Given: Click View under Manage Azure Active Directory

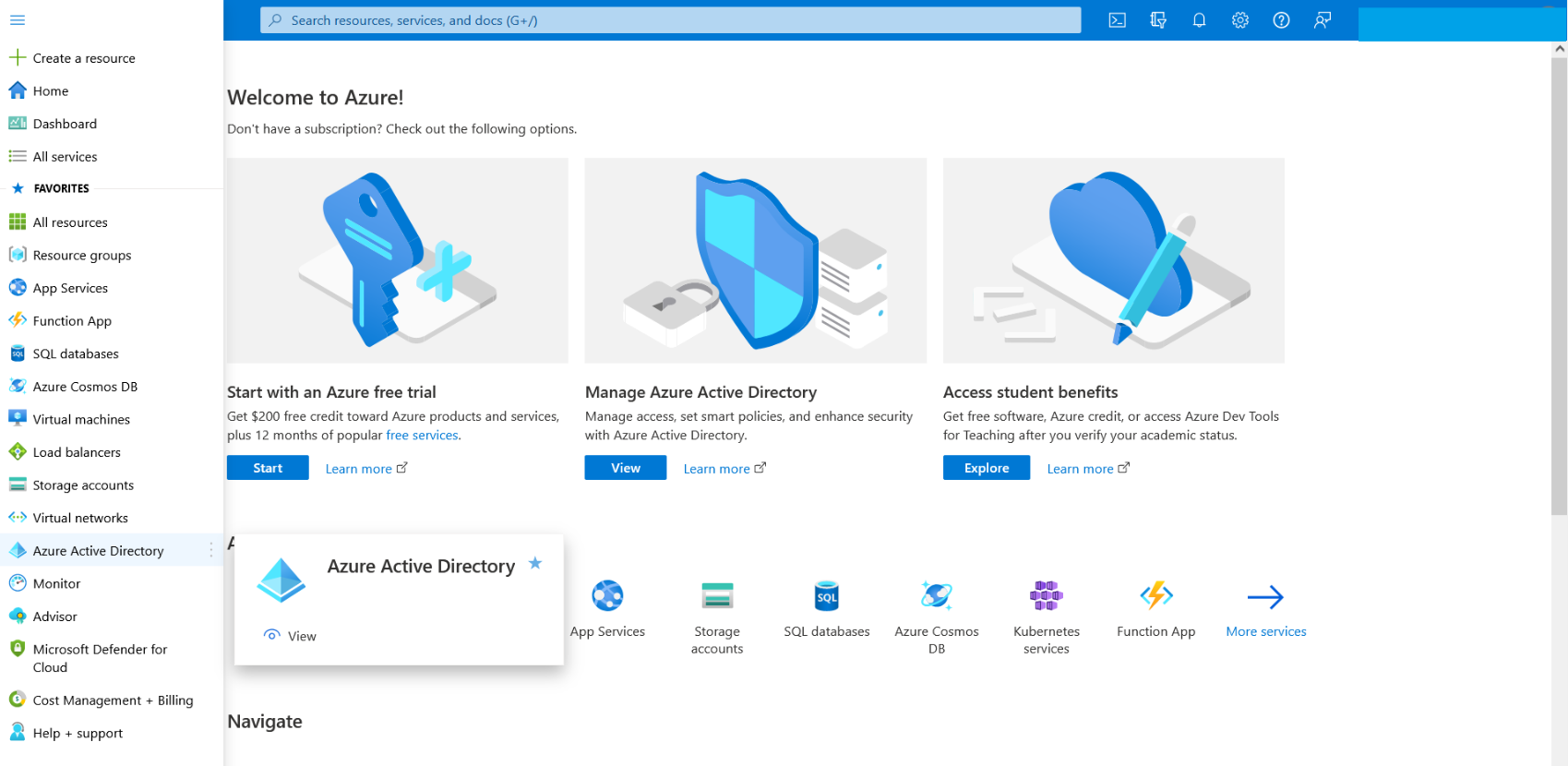Looking at the screenshot, I should click(x=626, y=468).
